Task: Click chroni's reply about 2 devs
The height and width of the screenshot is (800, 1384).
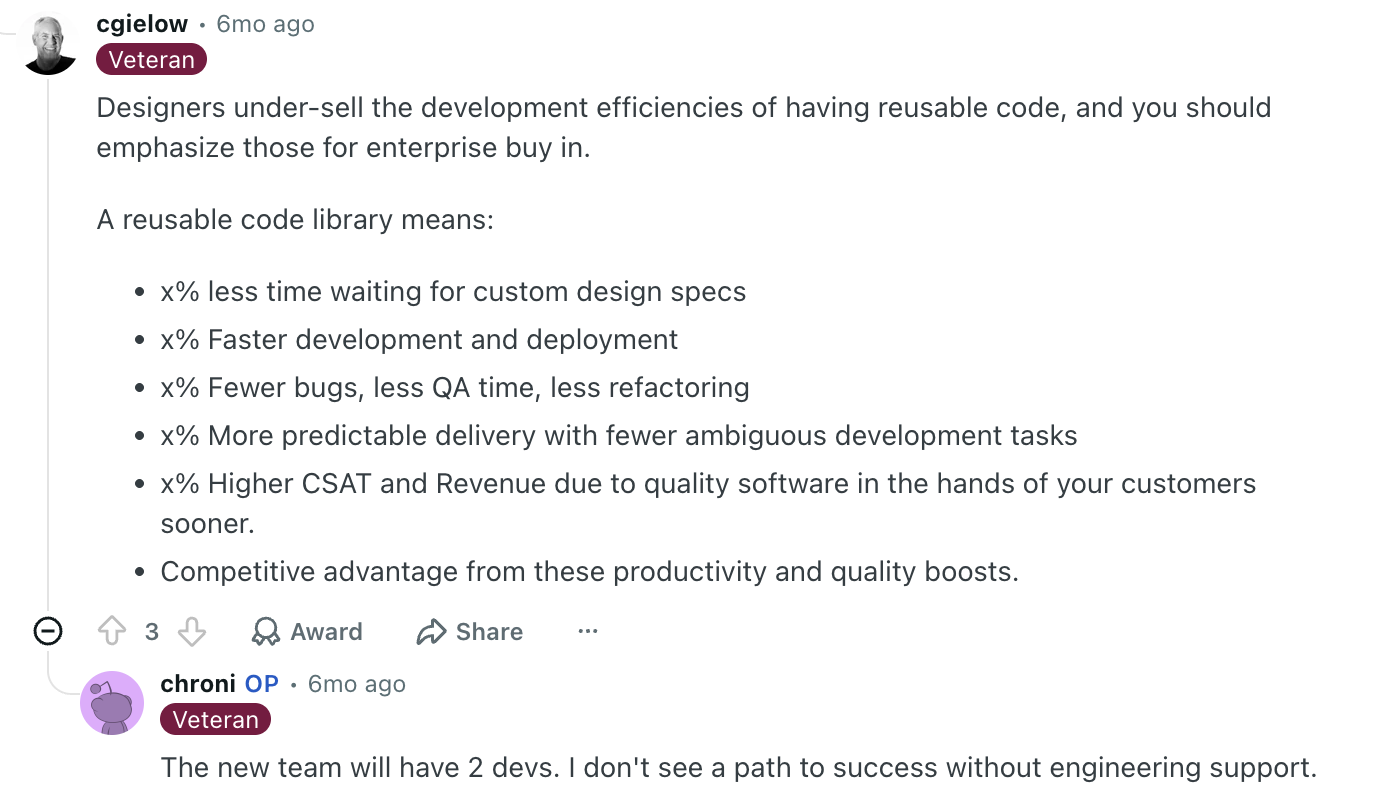Action: [x=739, y=768]
